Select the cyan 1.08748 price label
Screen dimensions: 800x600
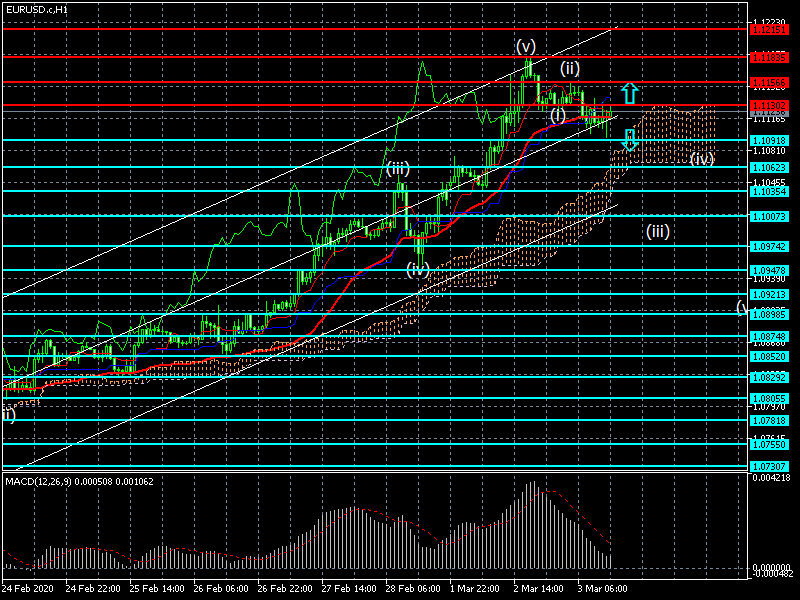(769, 336)
